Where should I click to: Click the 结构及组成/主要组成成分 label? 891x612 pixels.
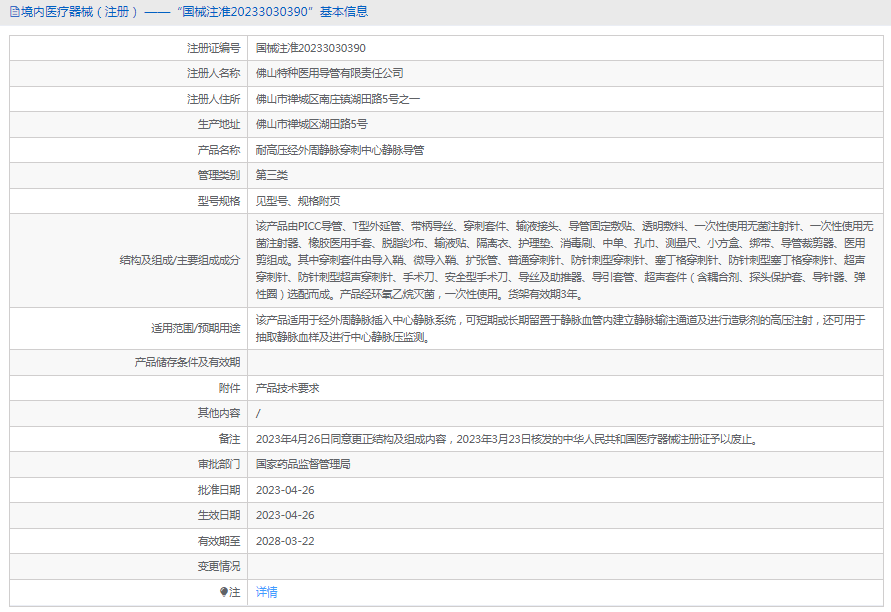[180, 260]
